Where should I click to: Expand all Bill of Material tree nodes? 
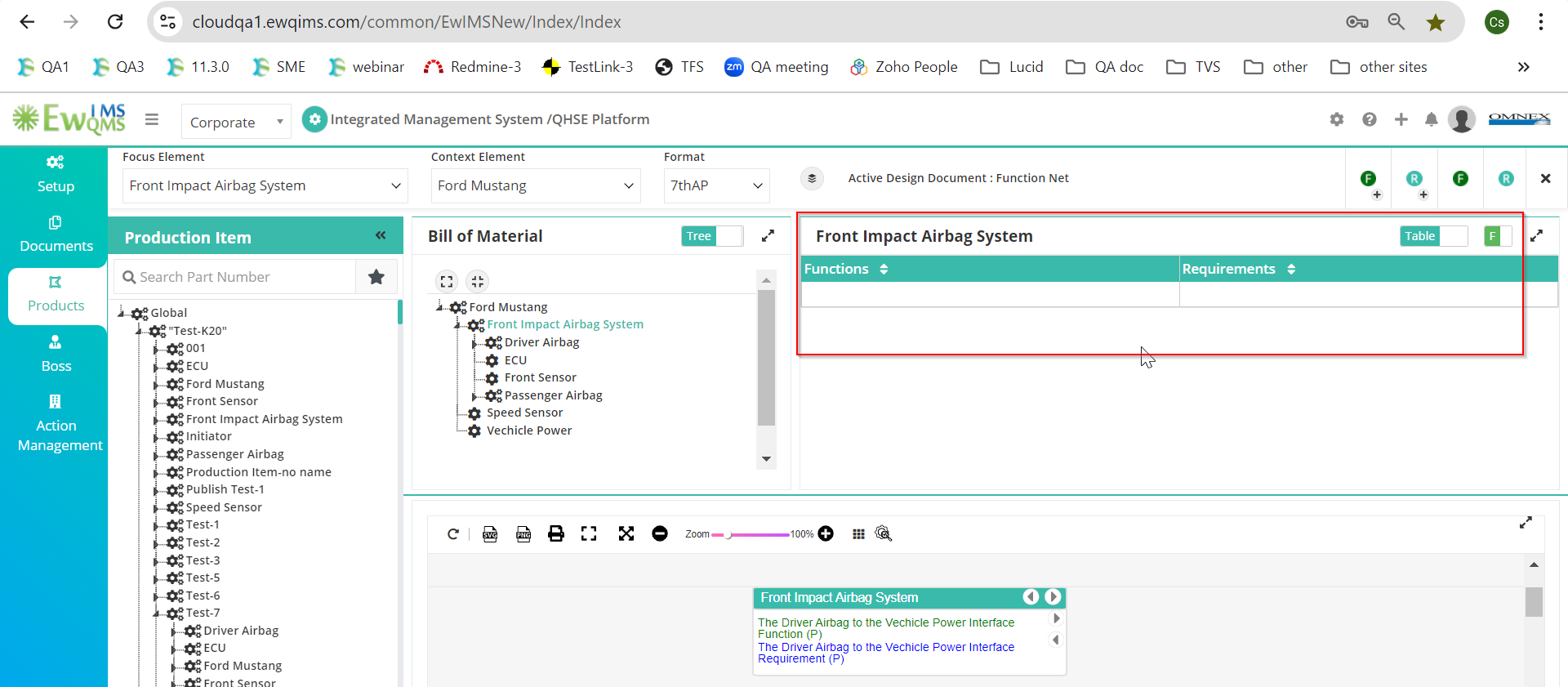[x=447, y=281]
